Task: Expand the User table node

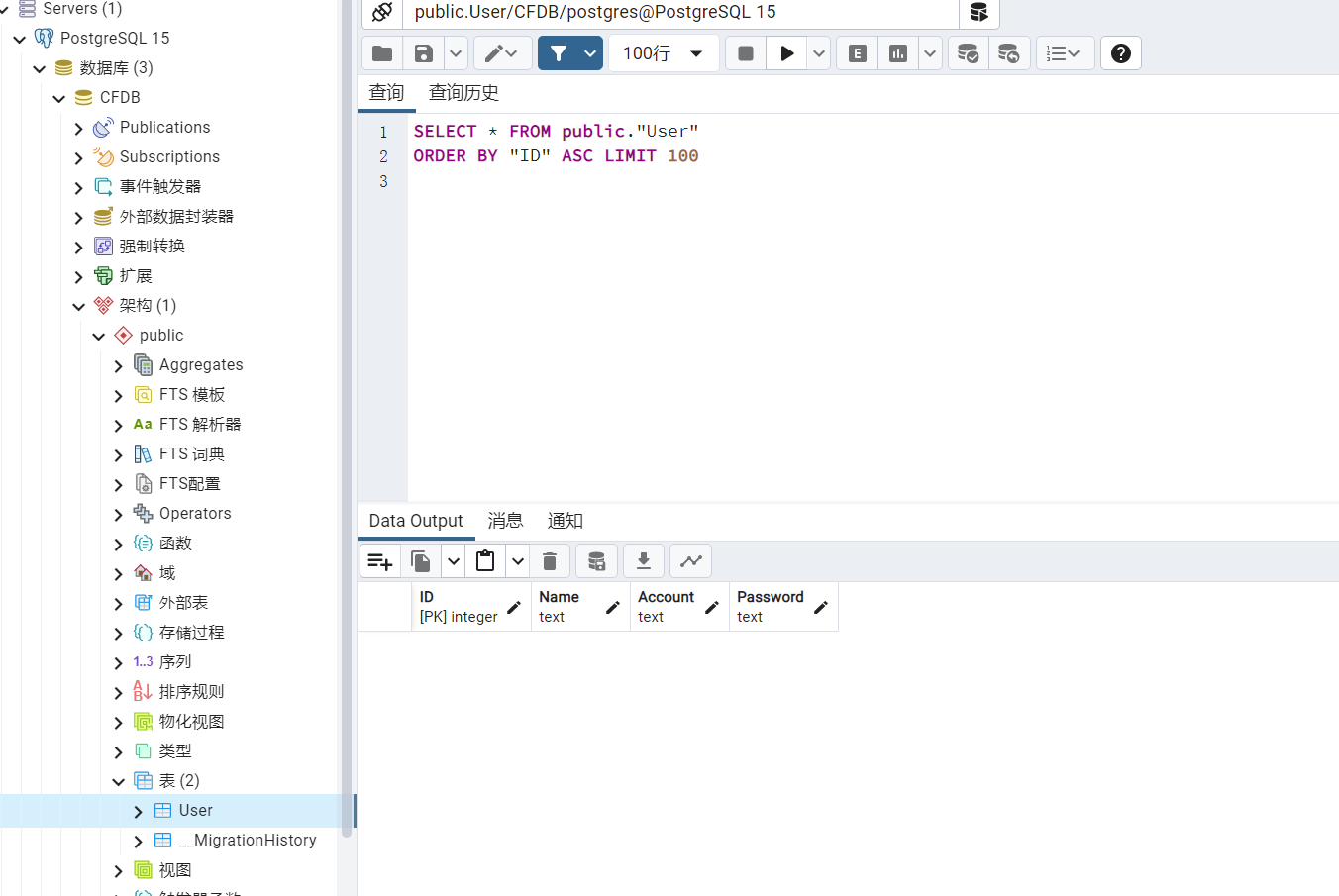Action: pyautogui.click(x=139, y=811)
